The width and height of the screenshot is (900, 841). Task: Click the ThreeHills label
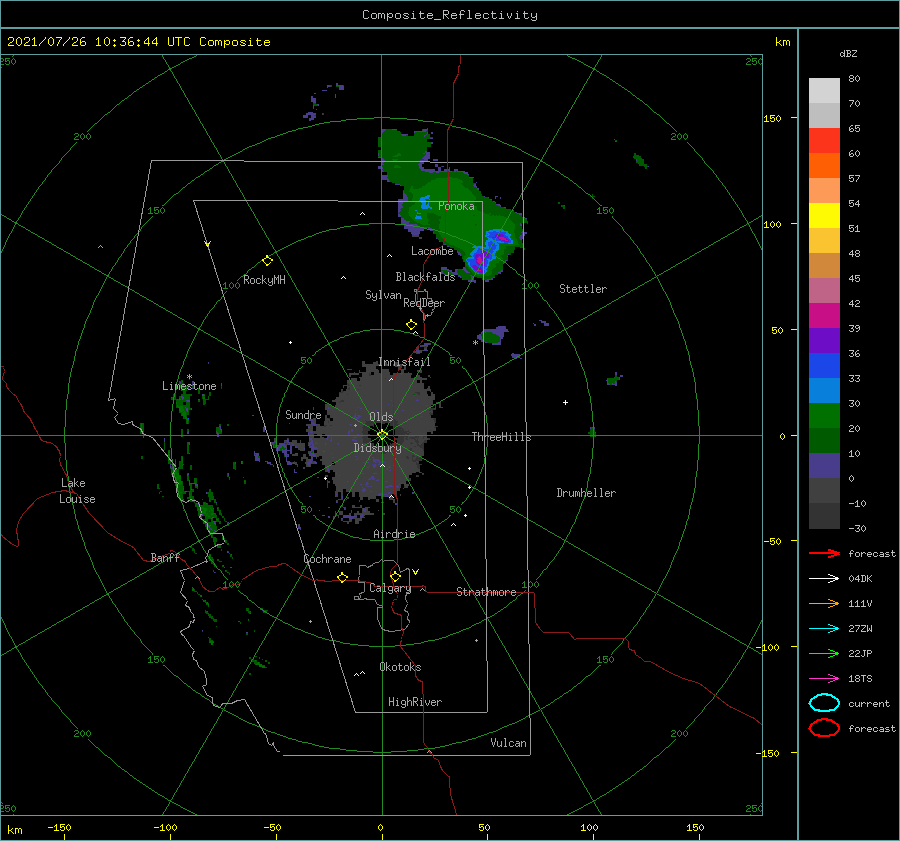click(502, 437)
